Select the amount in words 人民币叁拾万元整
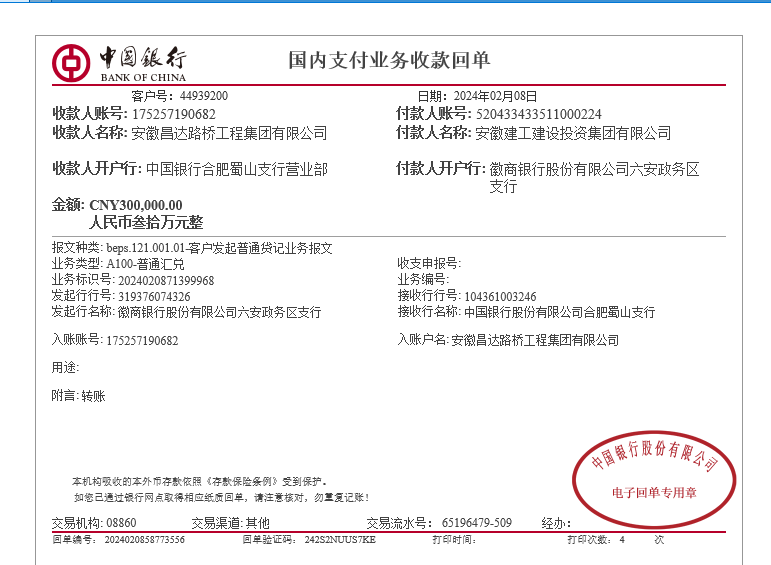The width and height of the screenshot is (771, 565). [x=146, y=223]
